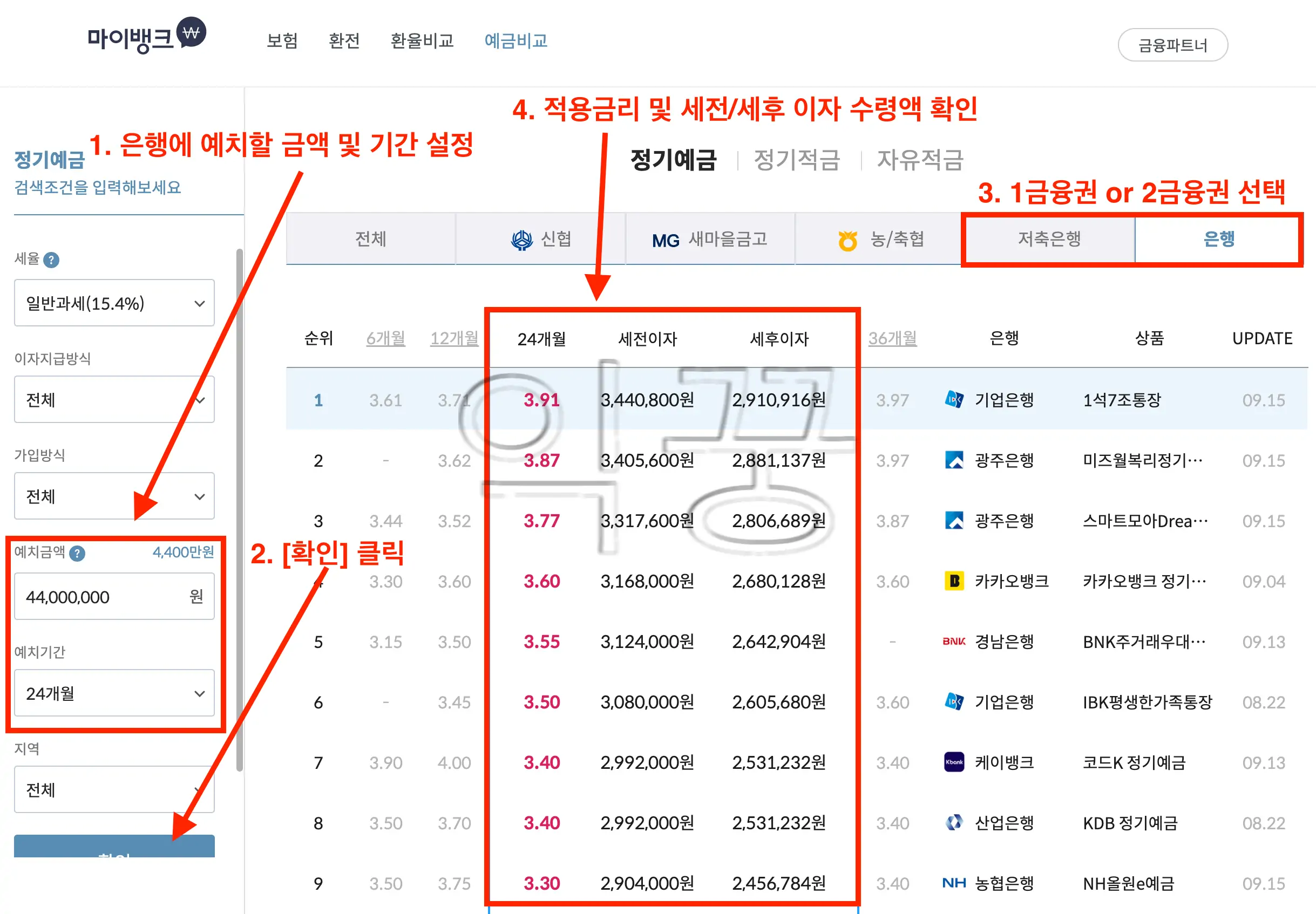Click the 예치금액 amount input field
Image resolution: width=1316 pixels, height=914 pixels.
pos(114,596)
